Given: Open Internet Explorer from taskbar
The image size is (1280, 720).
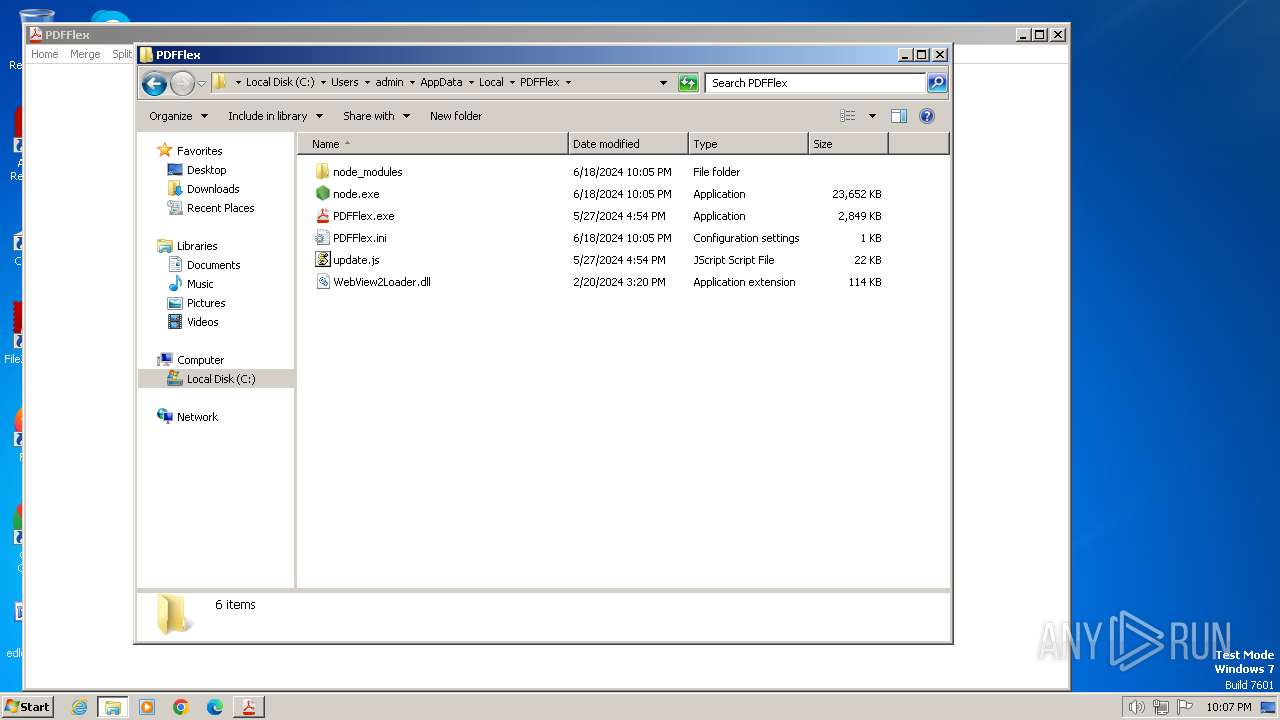Looking at the screenshot, I should [79, 707].
